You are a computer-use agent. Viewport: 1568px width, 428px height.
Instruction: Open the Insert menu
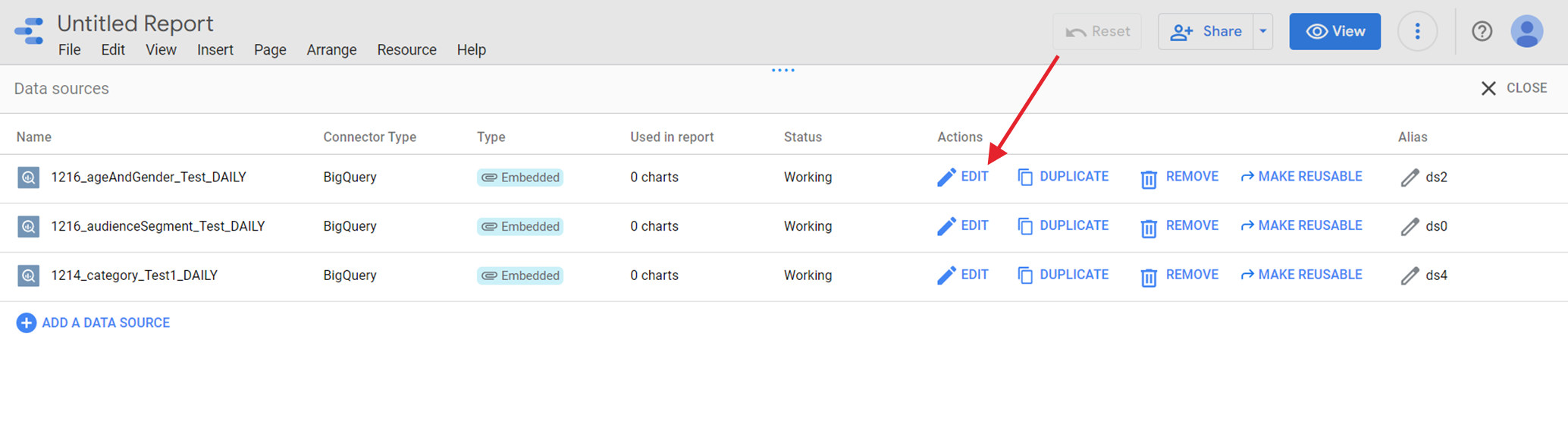click(215, 50)
